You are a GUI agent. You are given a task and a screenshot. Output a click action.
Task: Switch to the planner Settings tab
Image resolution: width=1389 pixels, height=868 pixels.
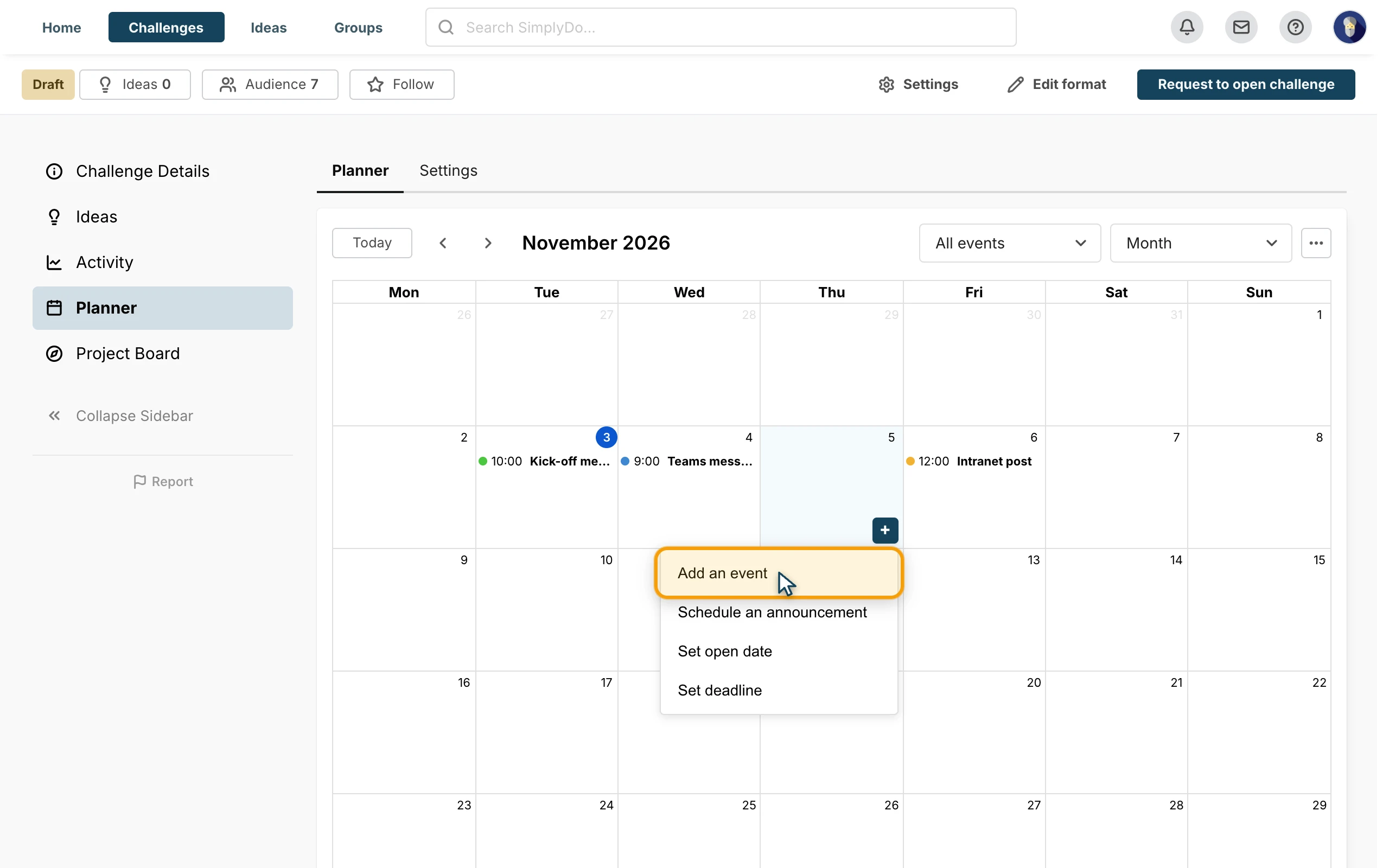[448, 170]
